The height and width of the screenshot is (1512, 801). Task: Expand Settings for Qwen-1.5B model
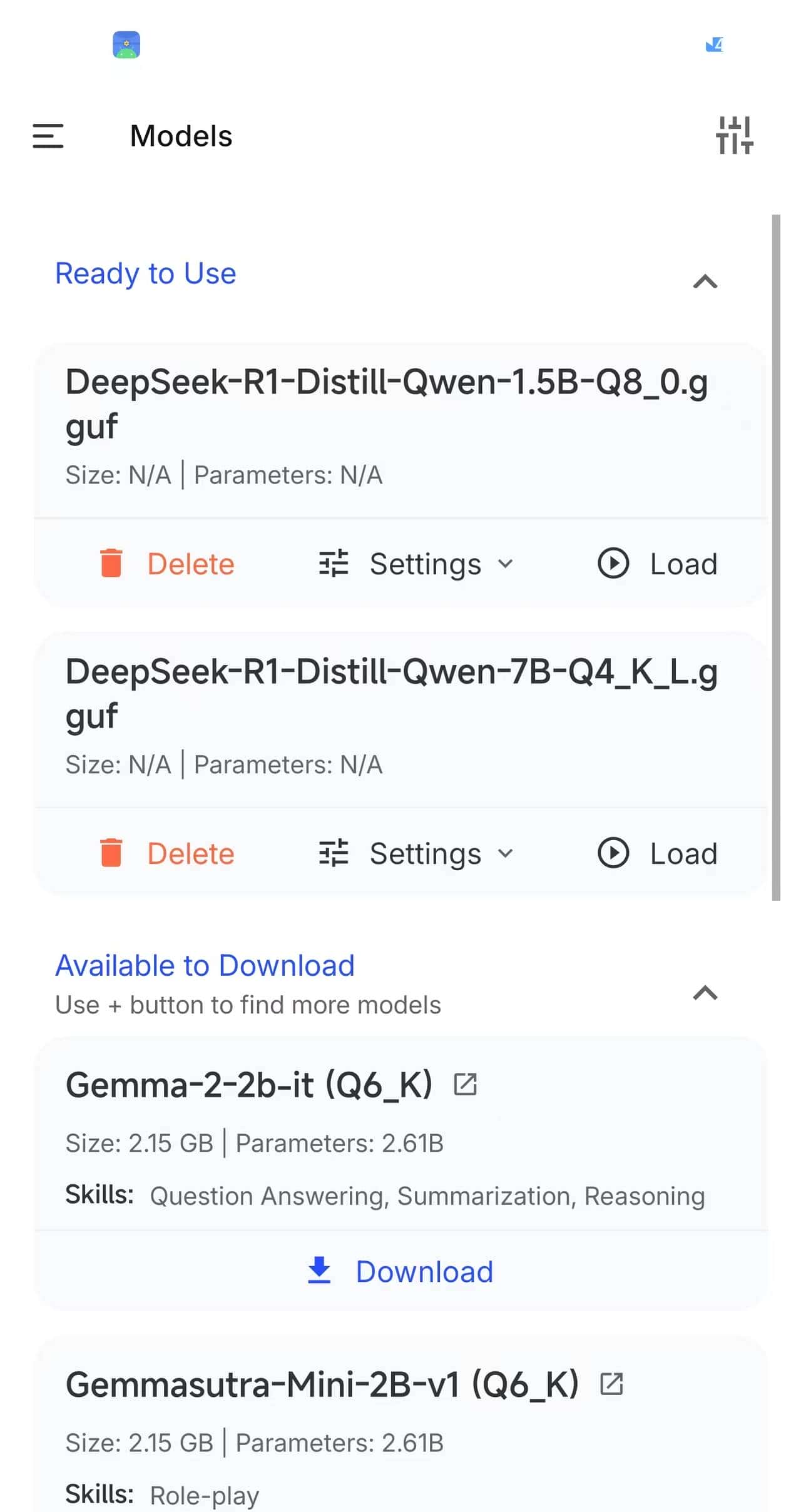click(416, 564)
